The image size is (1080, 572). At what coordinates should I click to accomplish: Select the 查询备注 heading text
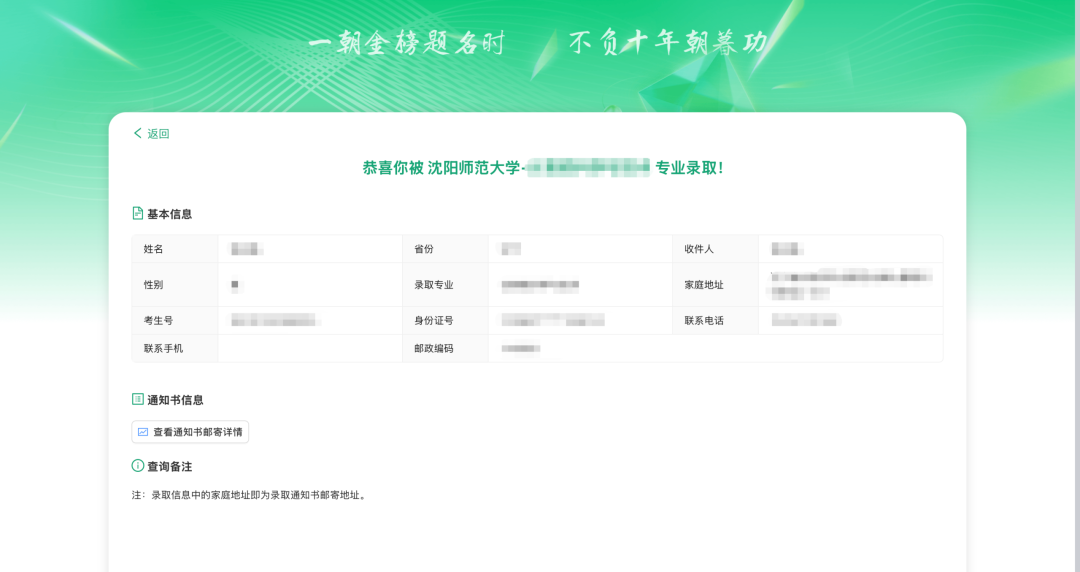[x=169, y=467]
